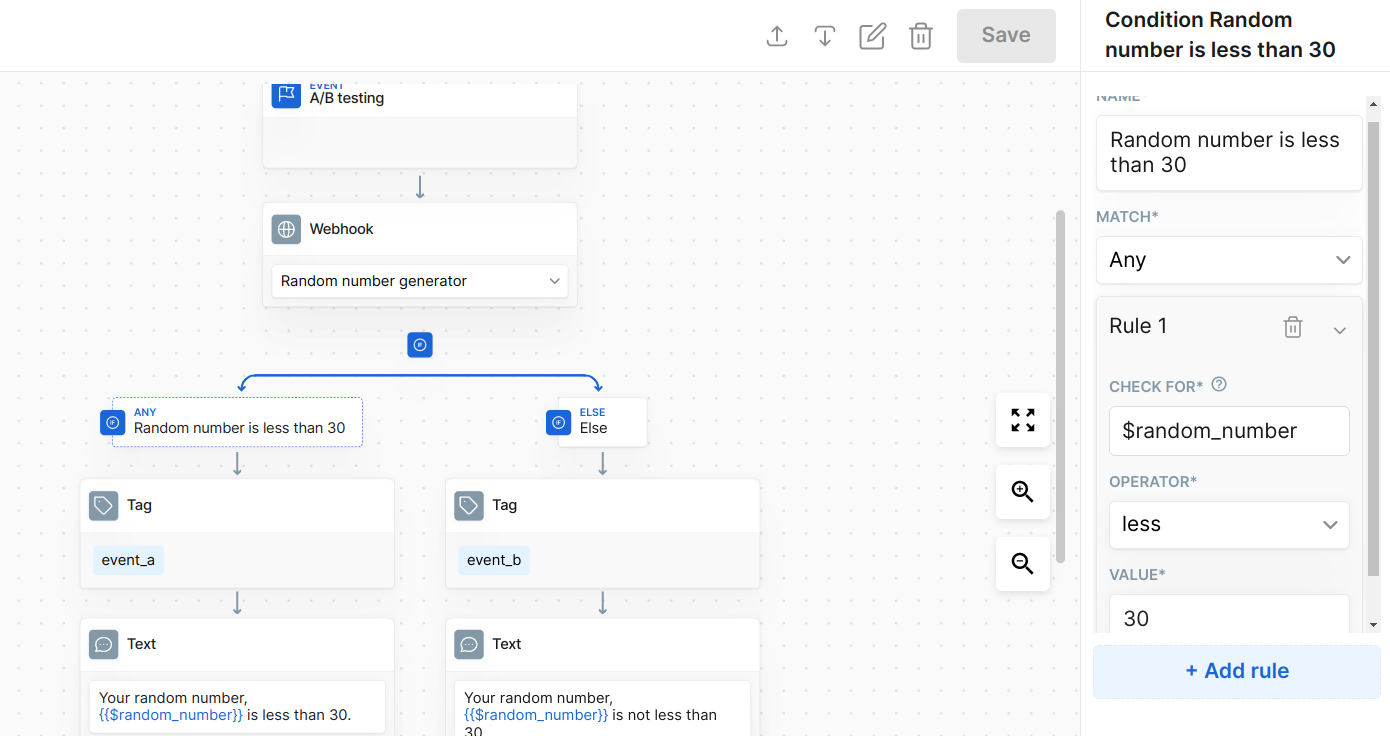Open the Match dropdown showing Any

1229,260
